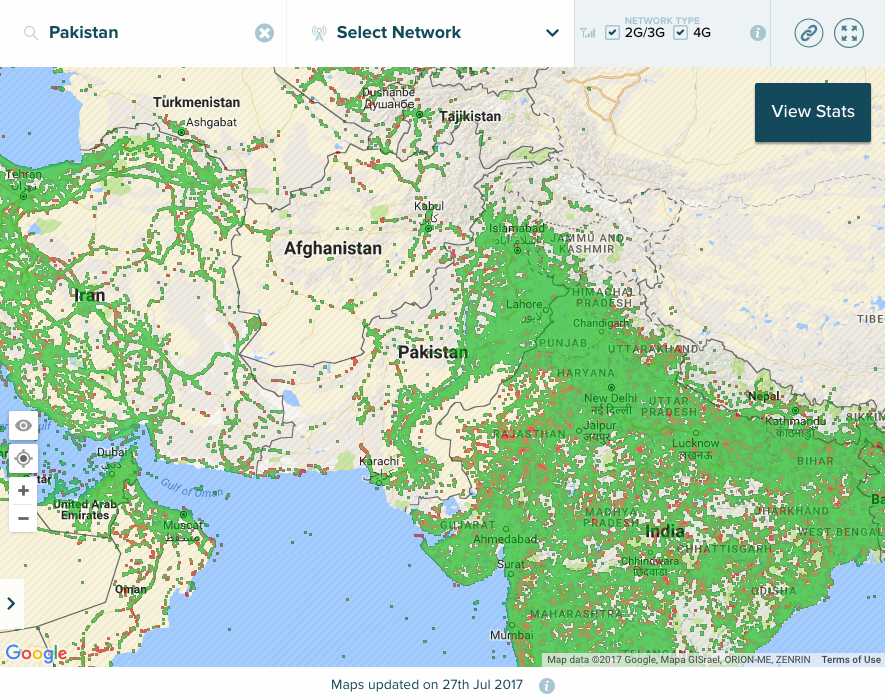The image size is (885, 700).
Task: Open the Terms of Use link
Action: (851, 660)
